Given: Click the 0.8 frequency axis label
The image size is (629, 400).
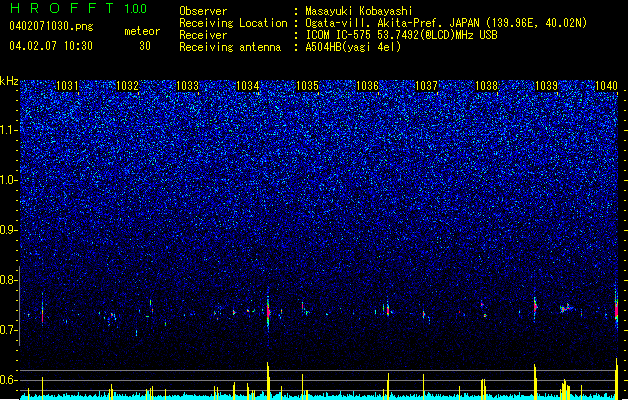Looking at the screenshot, I should pos(8,280).
